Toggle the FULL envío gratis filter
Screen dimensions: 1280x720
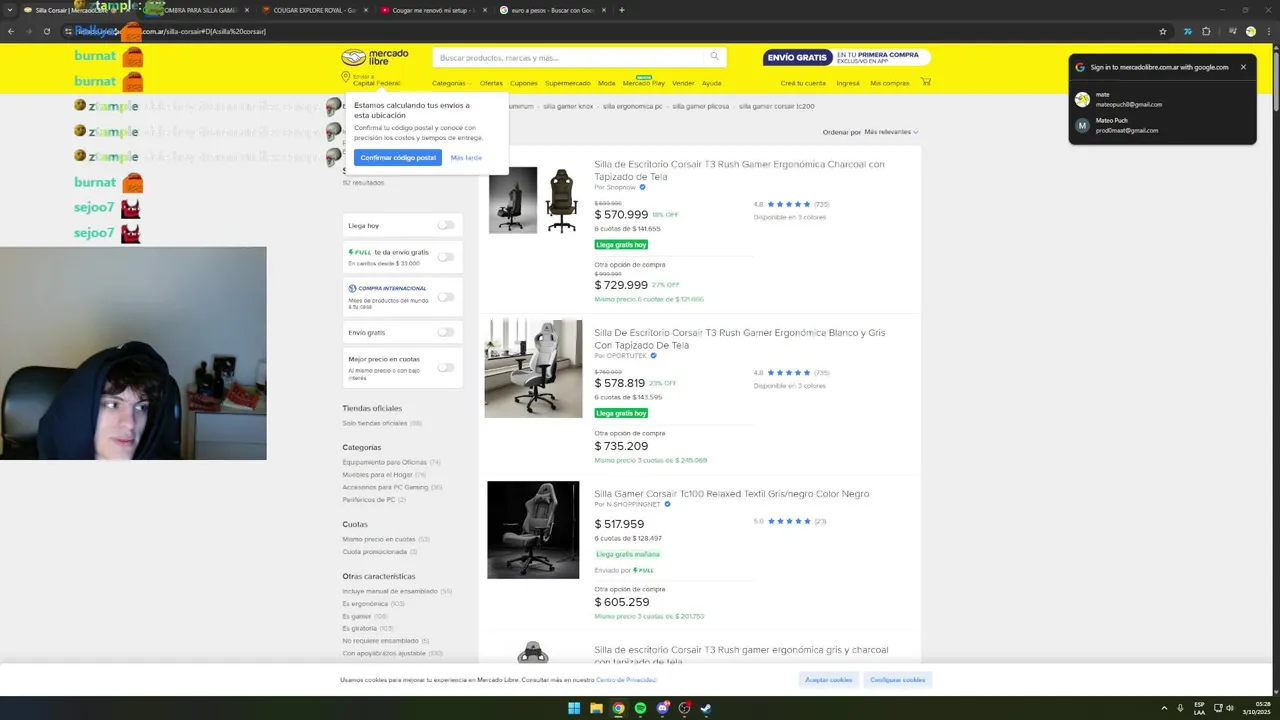446,257
